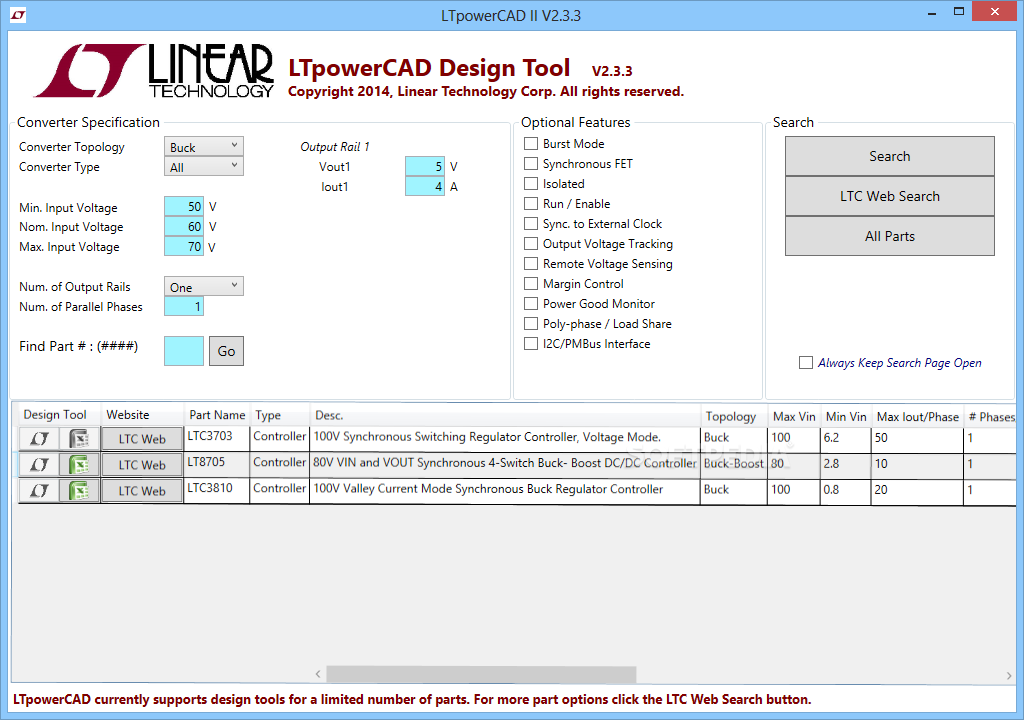Screen dimensions: 1024x720
Task: Check the Synchronous FET feature
Action: click(x=531, y=163)
